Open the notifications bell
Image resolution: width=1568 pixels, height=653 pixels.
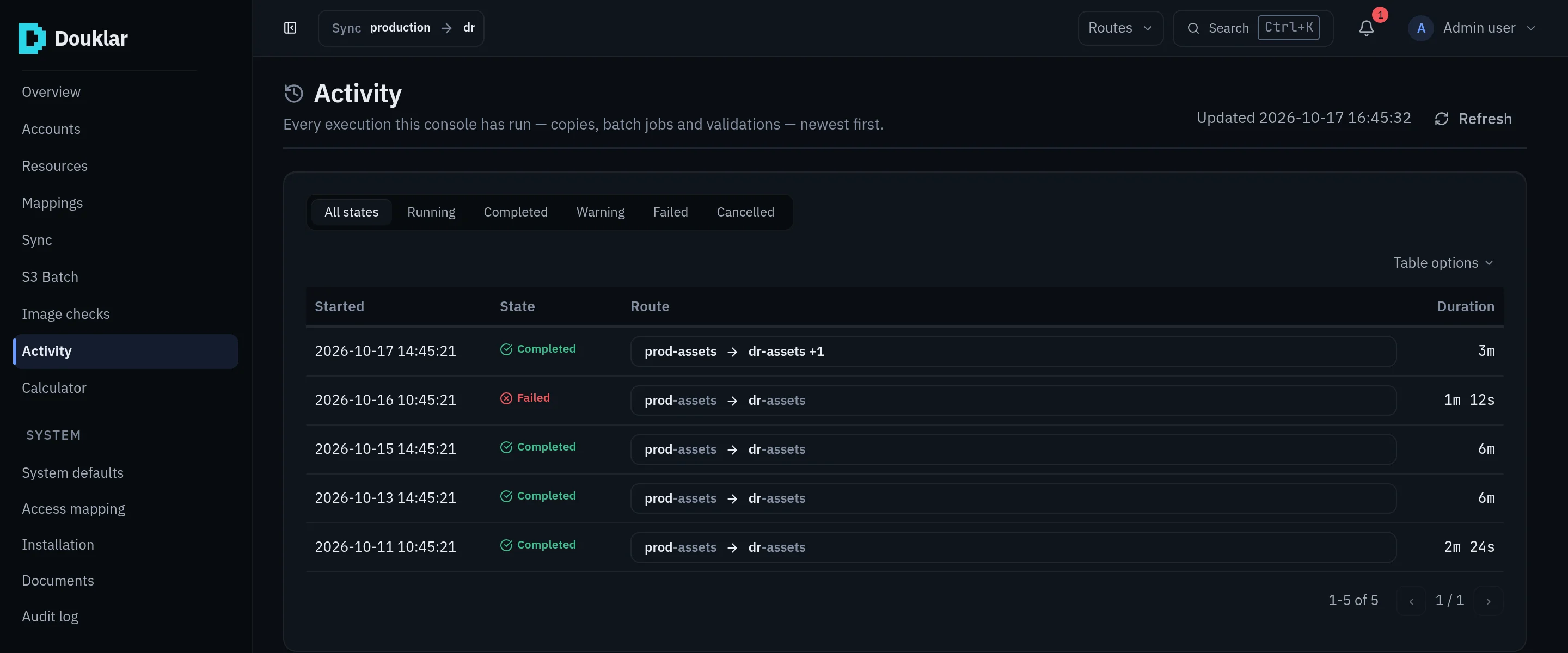1367,28
